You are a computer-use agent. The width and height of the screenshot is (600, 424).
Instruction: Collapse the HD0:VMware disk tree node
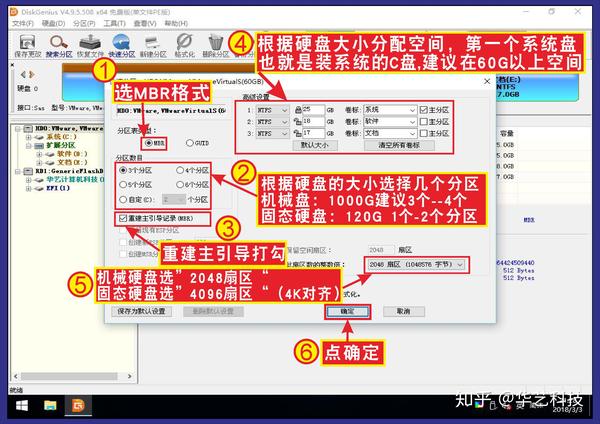(x=18, y=129)
